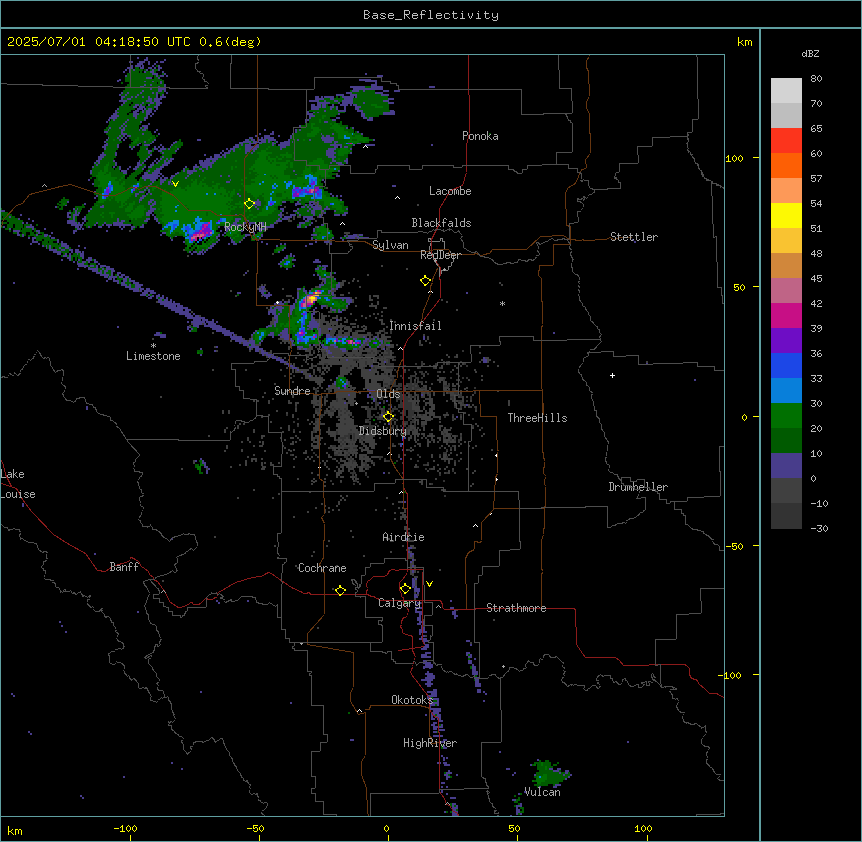This screenshot has width=862, height=842.
Task: Click the -30 value in the dBZ legend
Action: [819, 528]
